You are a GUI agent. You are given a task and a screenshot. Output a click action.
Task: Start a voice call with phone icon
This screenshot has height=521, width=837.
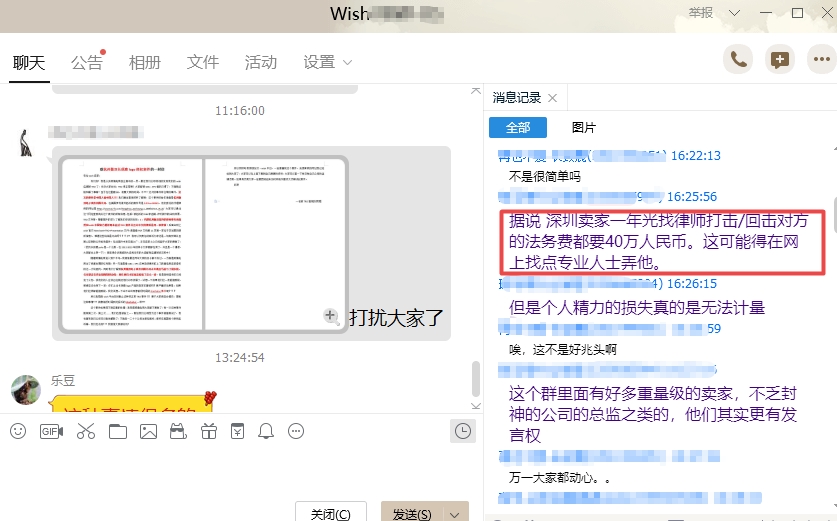tap(738, 60)
